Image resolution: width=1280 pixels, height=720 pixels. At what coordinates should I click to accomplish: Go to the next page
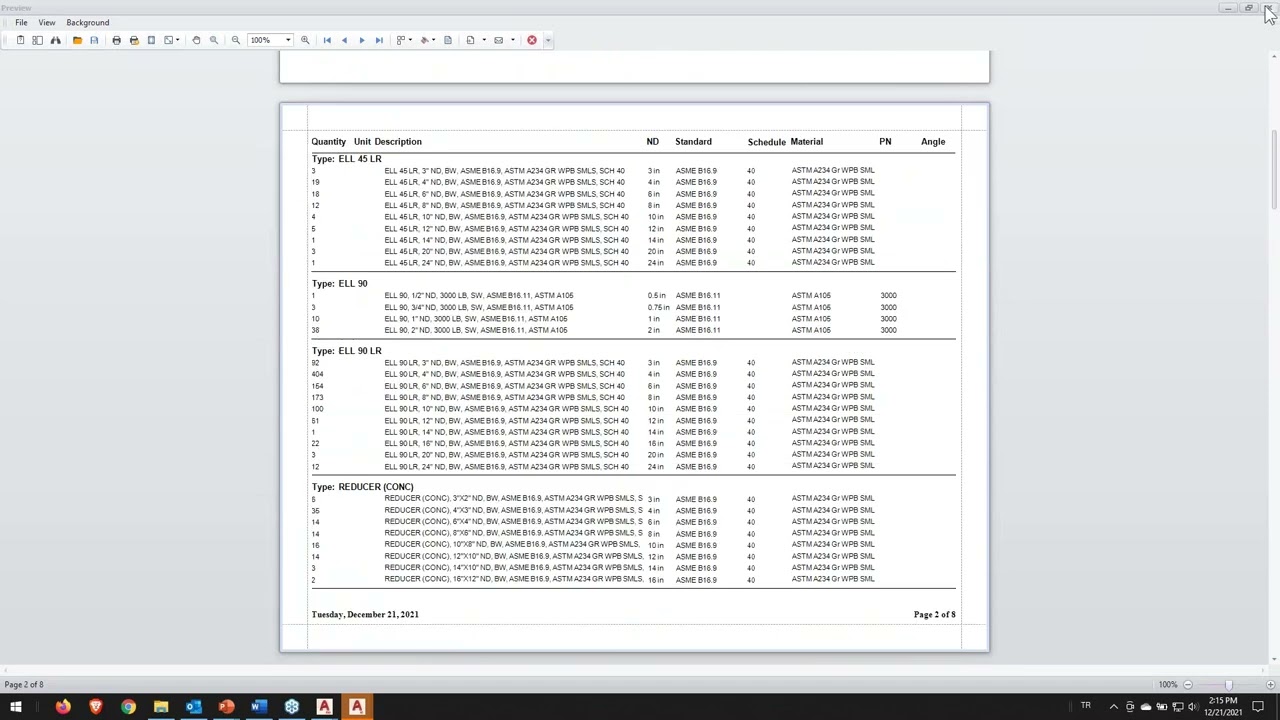(x=362, y=40)
